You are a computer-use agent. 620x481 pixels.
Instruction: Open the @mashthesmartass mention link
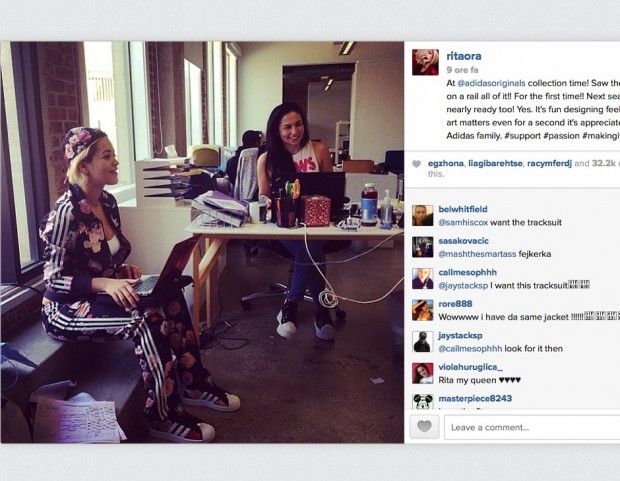(x=477, y=254)
